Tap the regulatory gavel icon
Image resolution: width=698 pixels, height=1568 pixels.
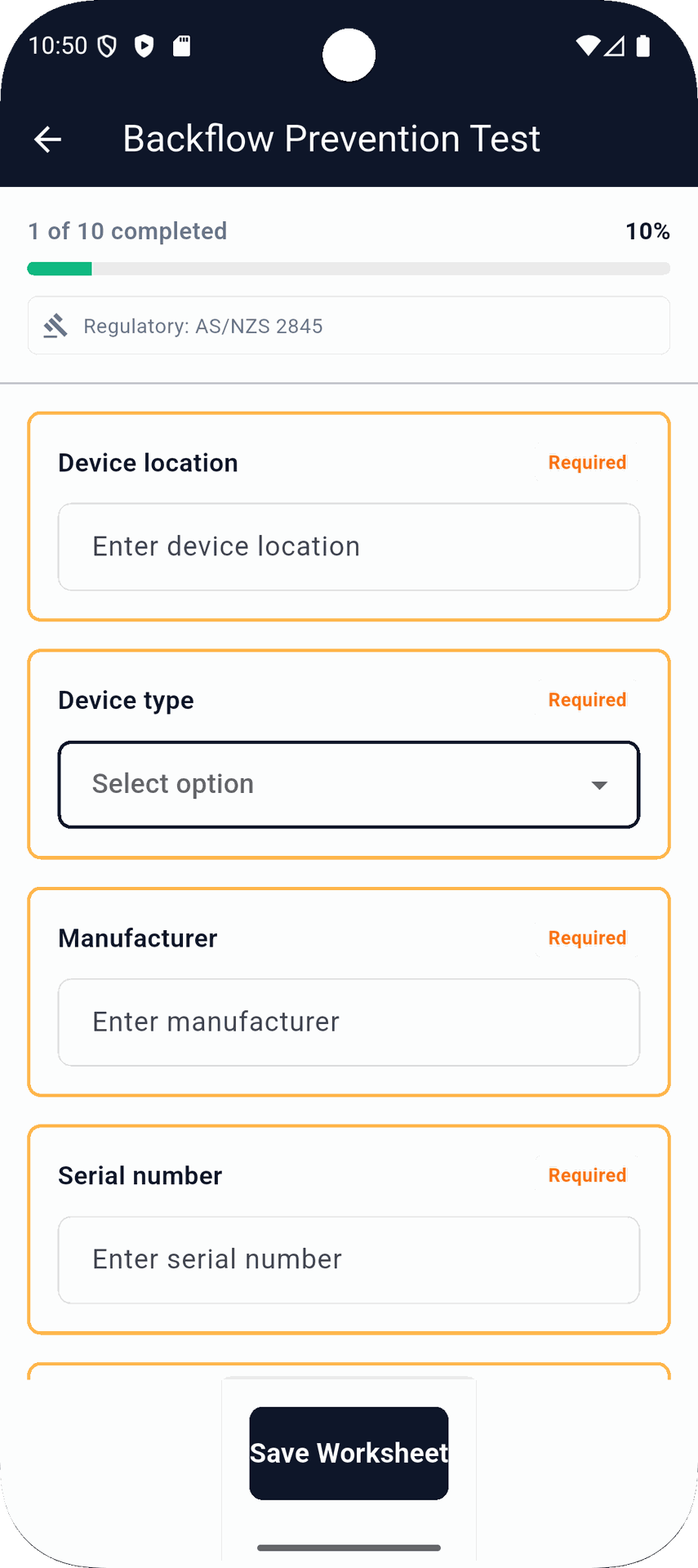[x=56, y=326]
